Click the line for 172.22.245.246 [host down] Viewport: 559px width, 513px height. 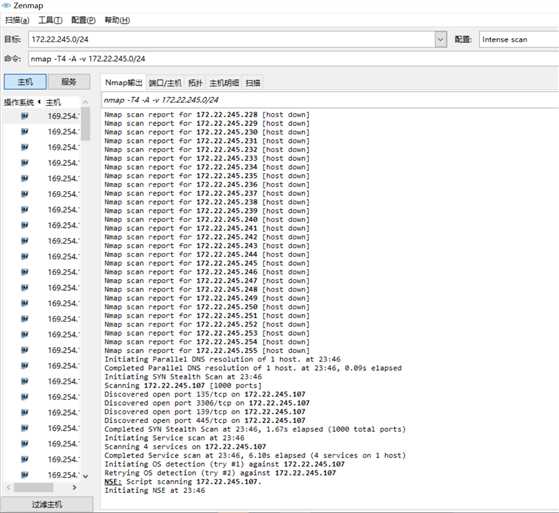coord(207,272)
